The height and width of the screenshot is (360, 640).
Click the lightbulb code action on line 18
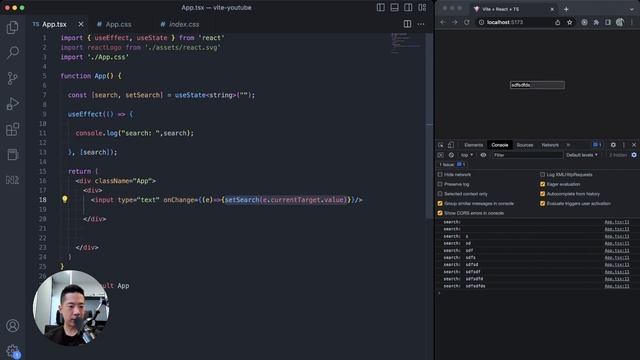[x=64, y=199]
